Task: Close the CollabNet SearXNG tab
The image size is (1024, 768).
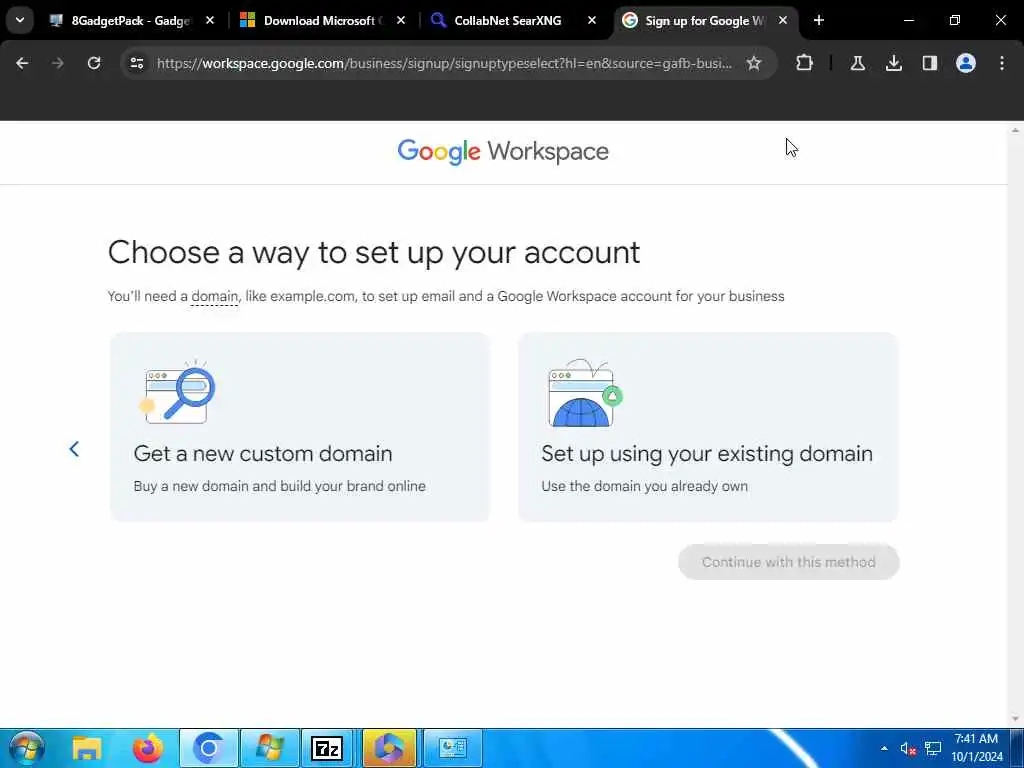Action: (592, 21)
